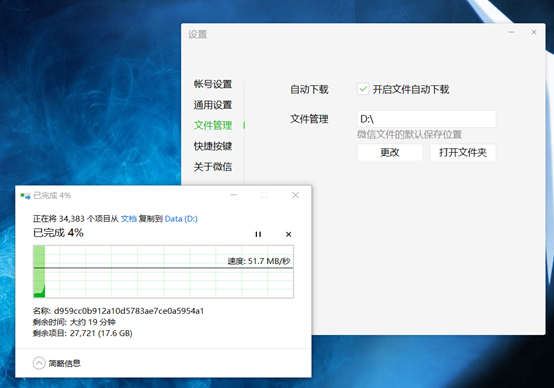Click the 打开文件夹 button
Screen dimensions: 554x388
(463, 152)
